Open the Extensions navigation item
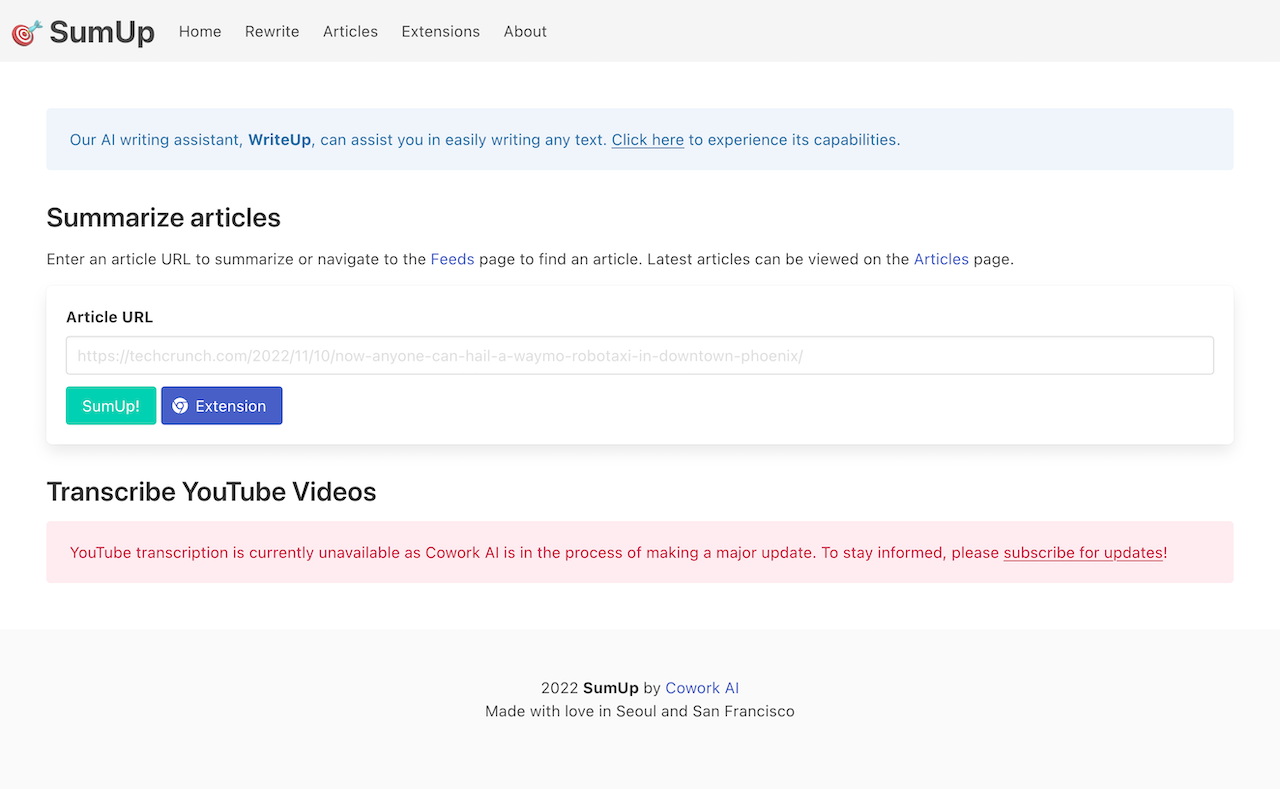Screen dimensions: 1280x789 click(440, 32)
